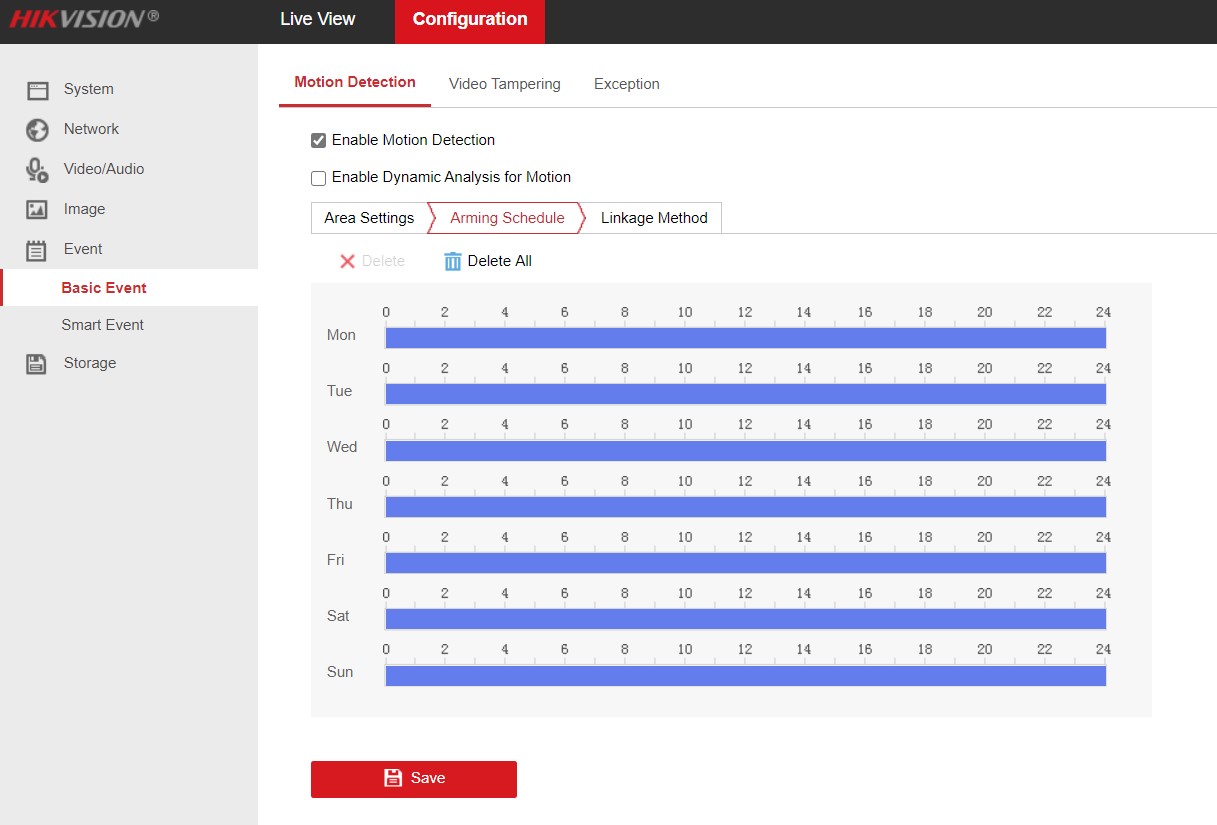Click the Network globe icon
1217x825 pixels.
tap(37, 130)
